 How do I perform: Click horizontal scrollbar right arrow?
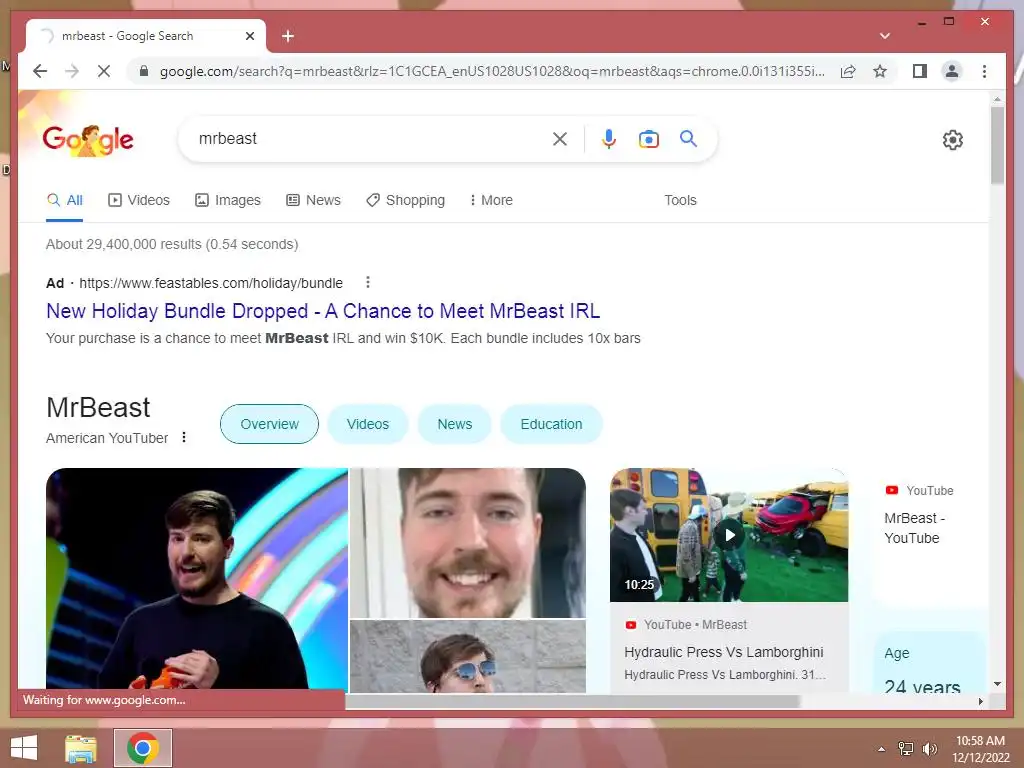click(x=980, y=701)
